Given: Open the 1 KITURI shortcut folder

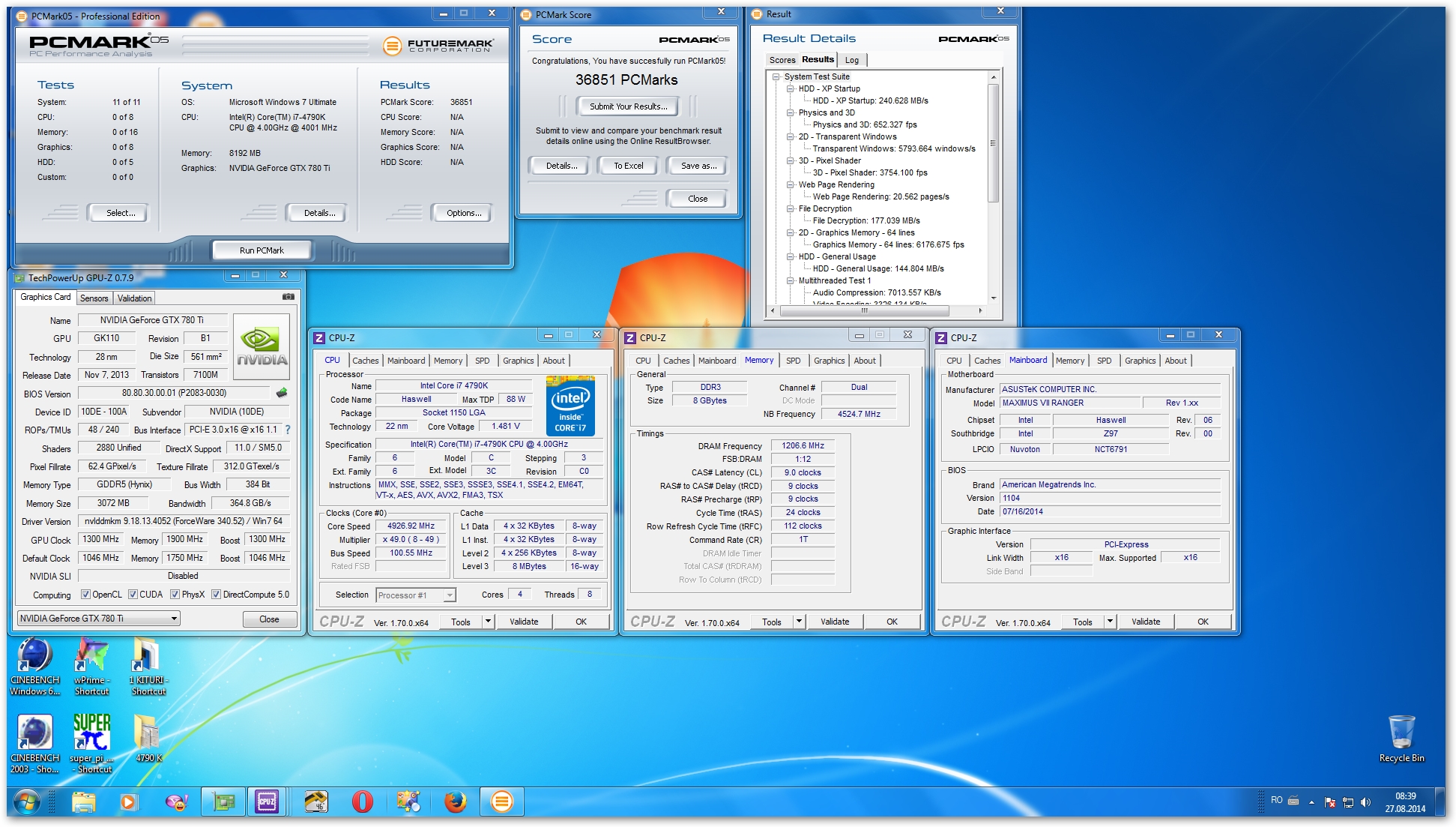Looking at the screenshot, I should 148,666.
